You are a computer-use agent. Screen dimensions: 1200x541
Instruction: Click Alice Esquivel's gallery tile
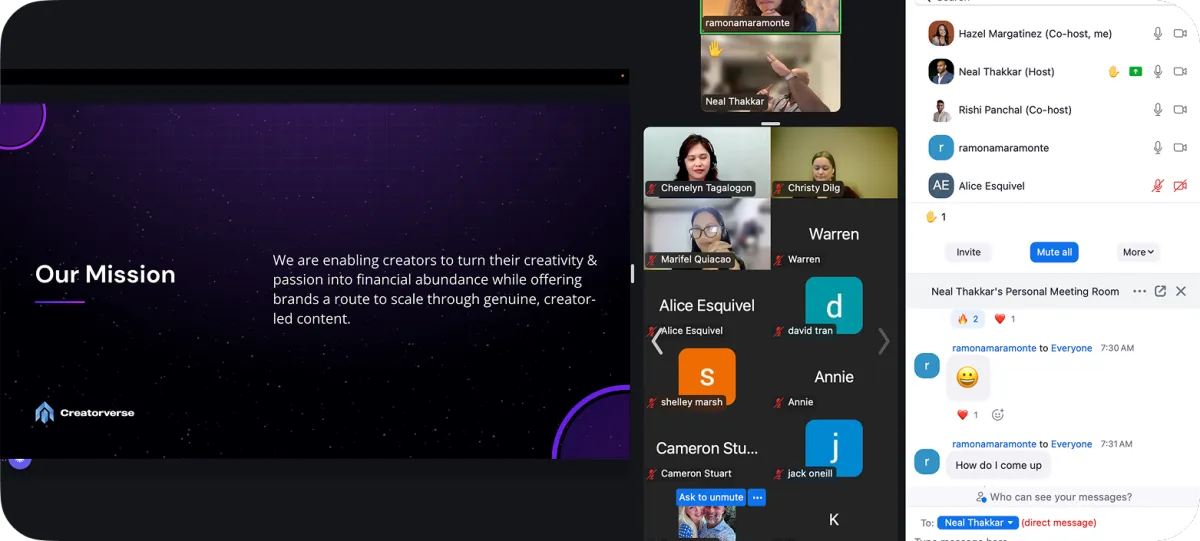coord(707,305)
